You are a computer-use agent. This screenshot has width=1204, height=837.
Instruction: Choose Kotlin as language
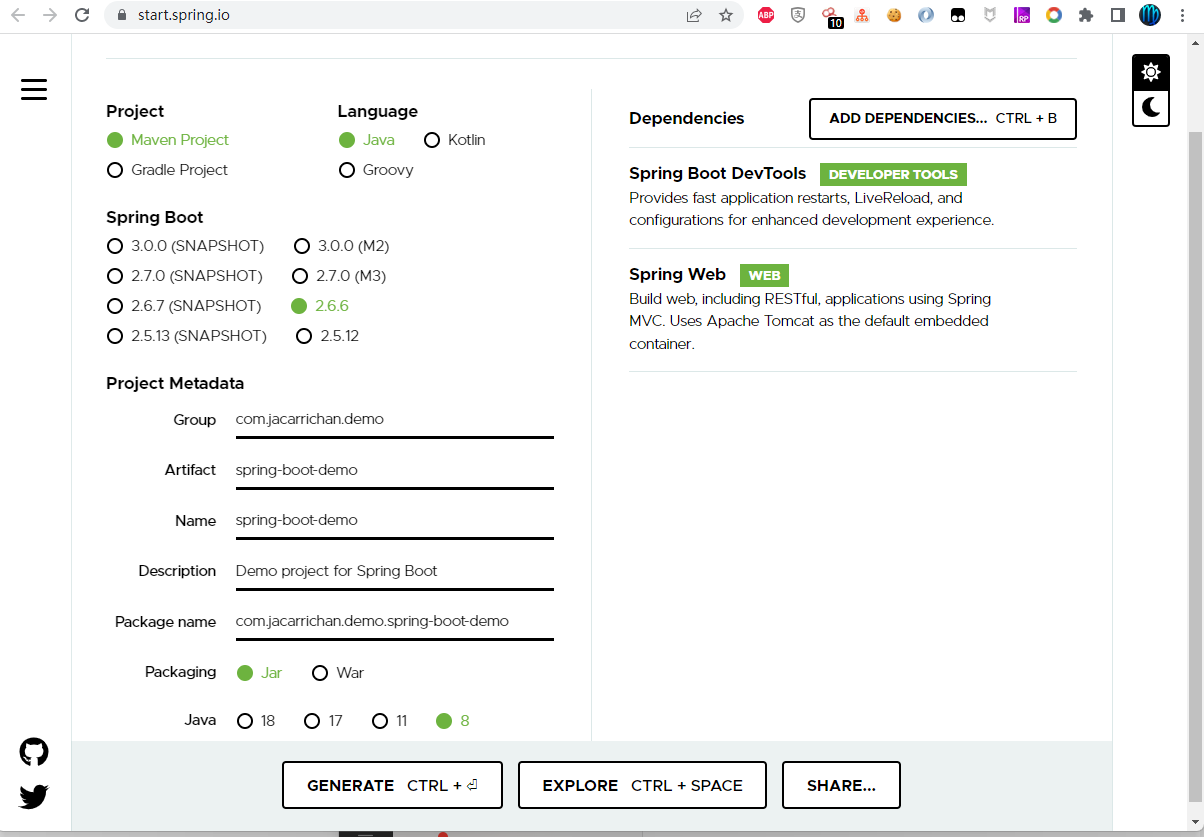pyautogui.click(x=455, y=140)
